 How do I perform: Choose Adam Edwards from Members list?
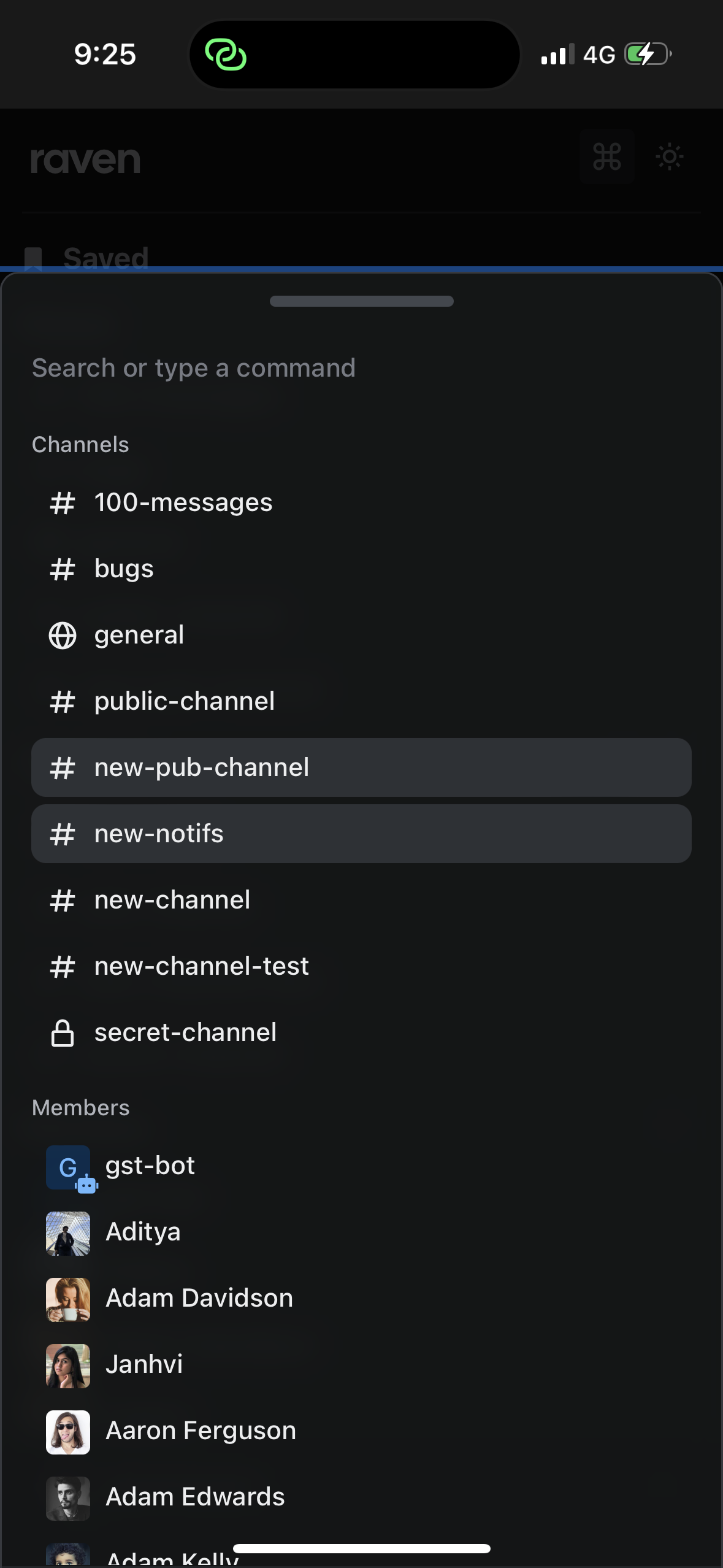coord(195,1497)
